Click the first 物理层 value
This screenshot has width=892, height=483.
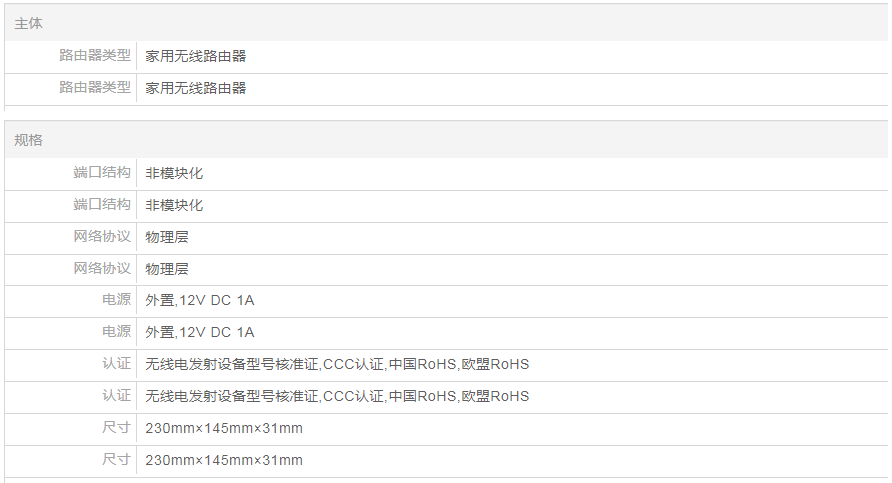pyautogui.click(x=167, y=237)
